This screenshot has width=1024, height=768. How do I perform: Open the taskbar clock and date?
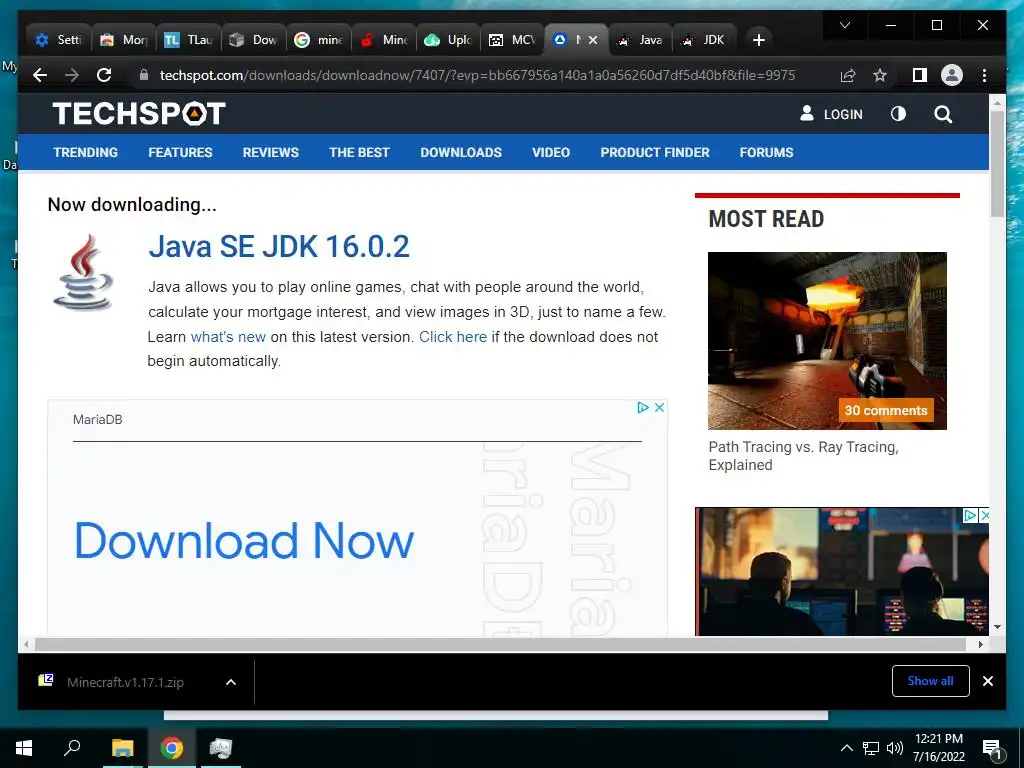click(938, 748)
